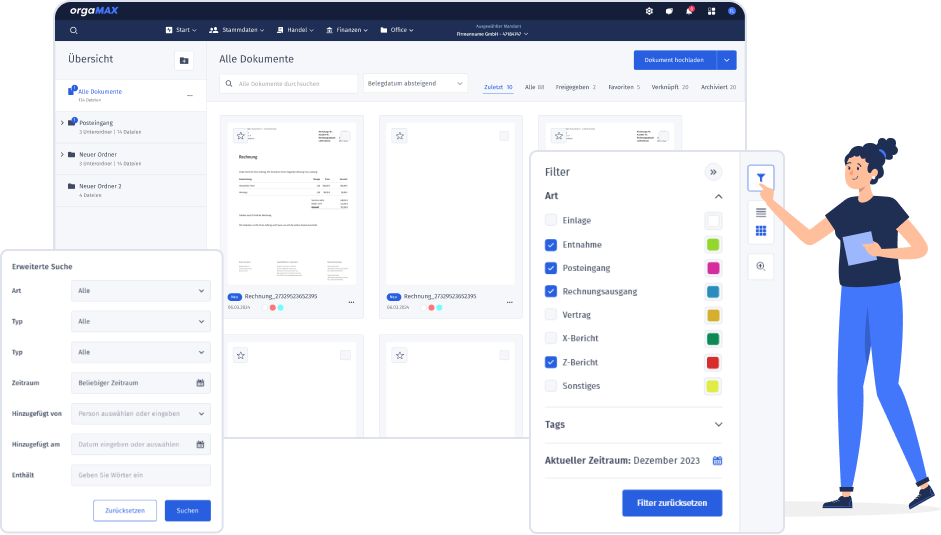The width and height of the screenshot is (941, 535).
Task: Uncheck the Z-Bericht filter checkbox
Action: (x=550, y=362)
